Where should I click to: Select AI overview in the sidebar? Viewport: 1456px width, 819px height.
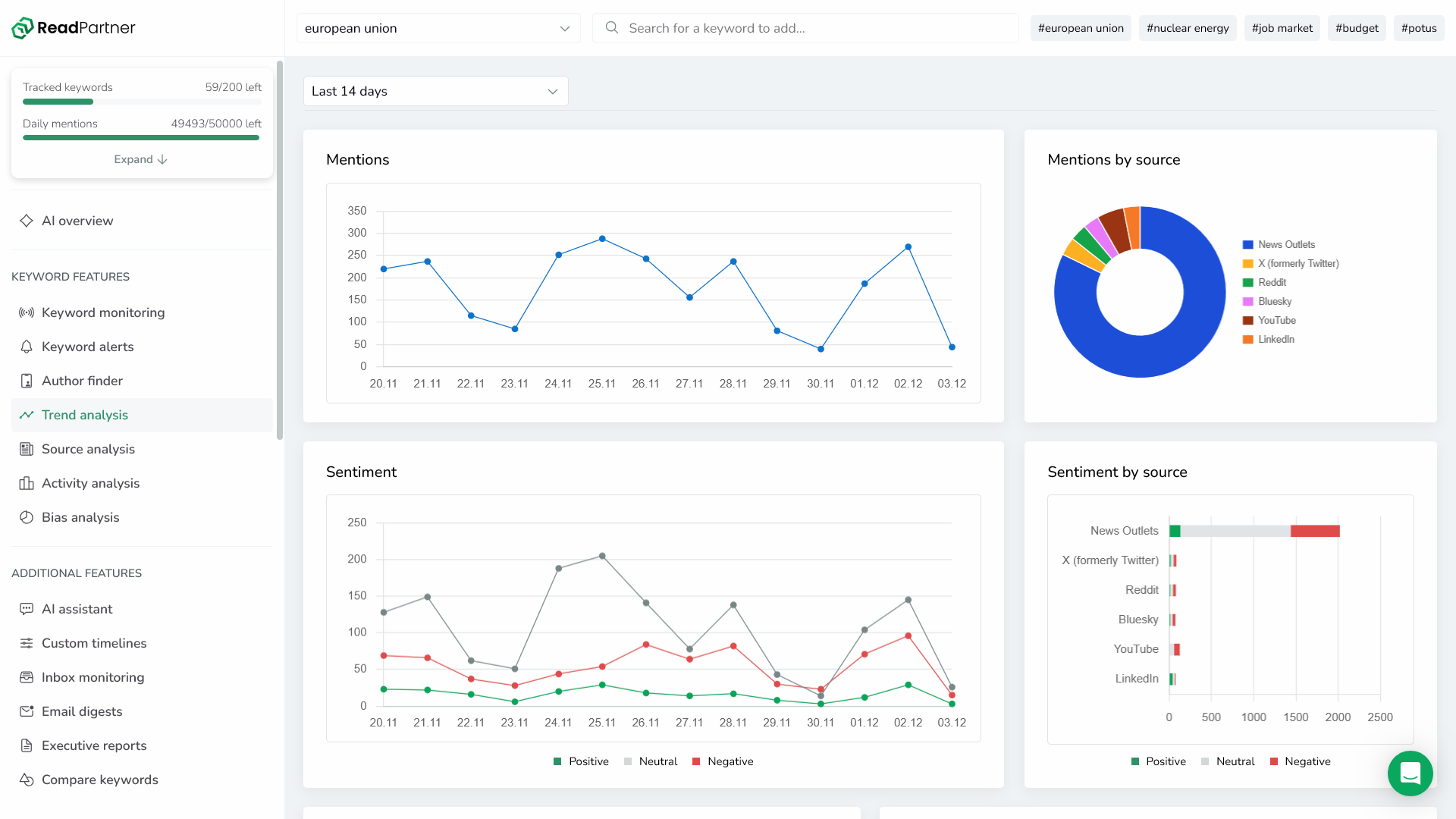[77, 221]
